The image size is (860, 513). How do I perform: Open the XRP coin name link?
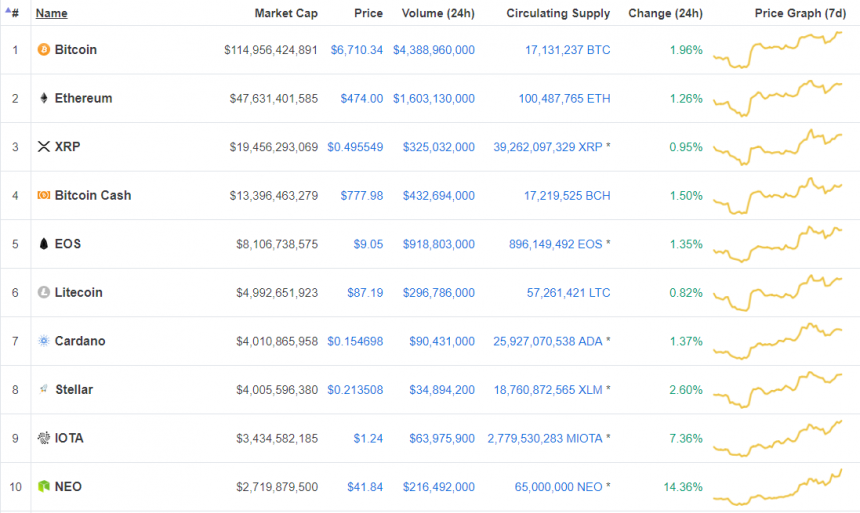click(67, 146)
